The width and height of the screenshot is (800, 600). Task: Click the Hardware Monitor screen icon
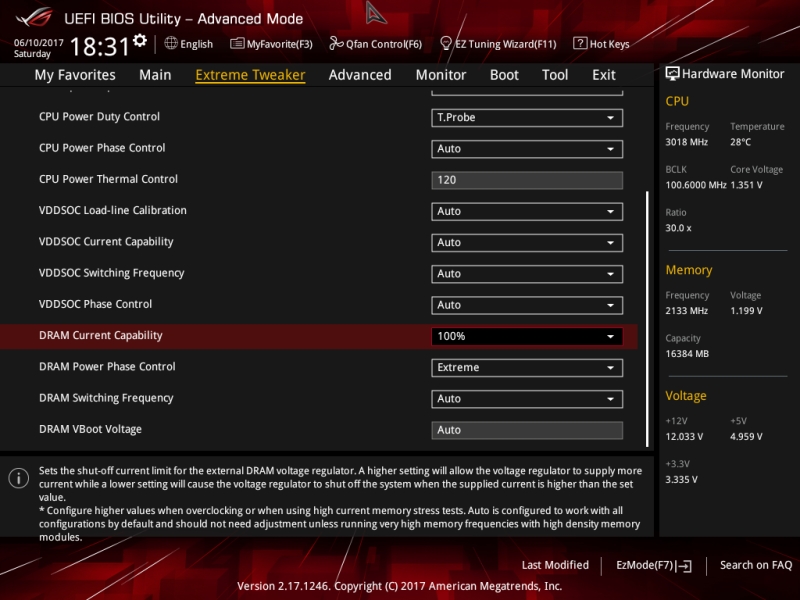click(x=672, y=74)
